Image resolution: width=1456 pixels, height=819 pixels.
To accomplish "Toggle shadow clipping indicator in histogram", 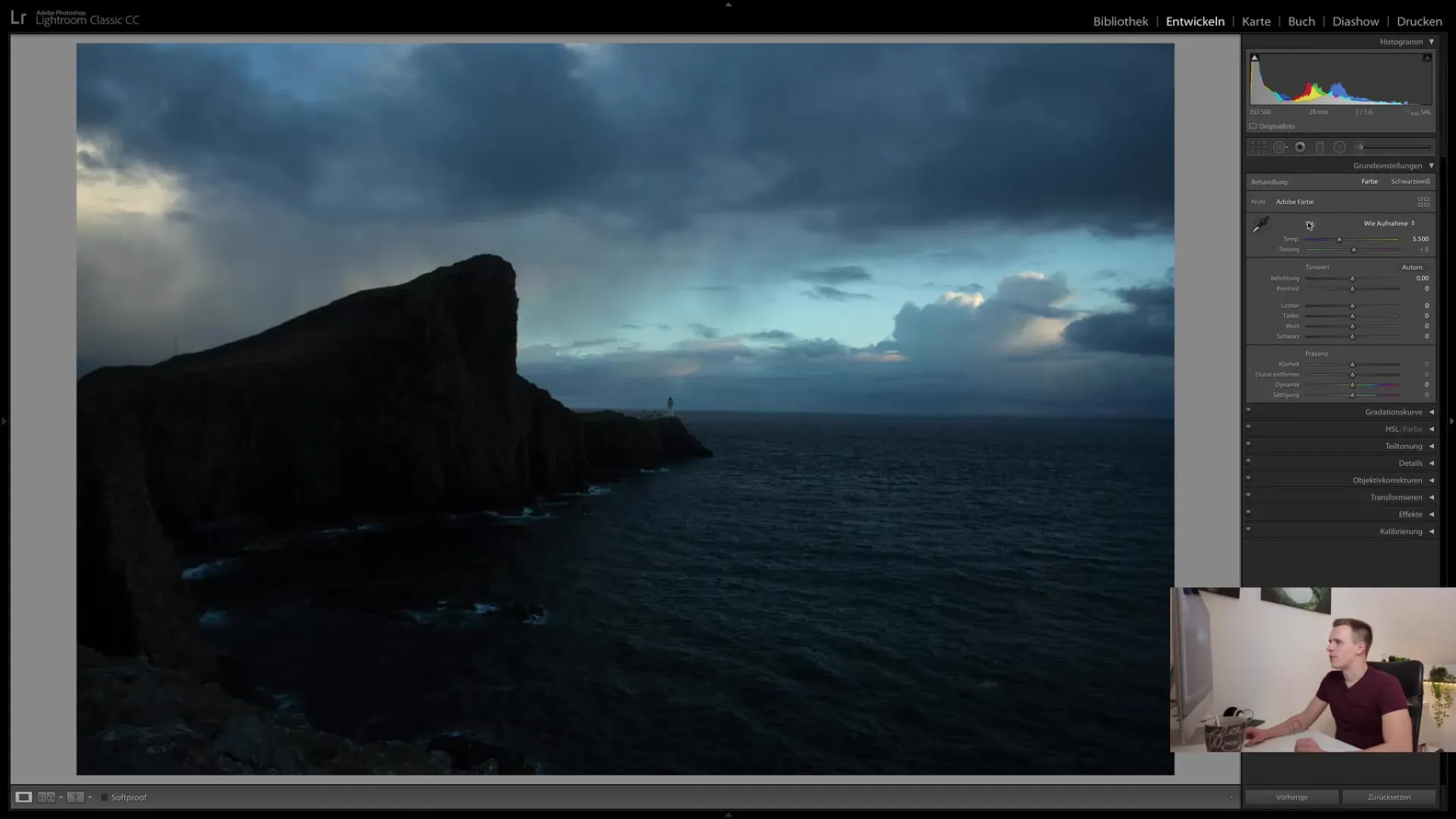I will (1254, 58).
